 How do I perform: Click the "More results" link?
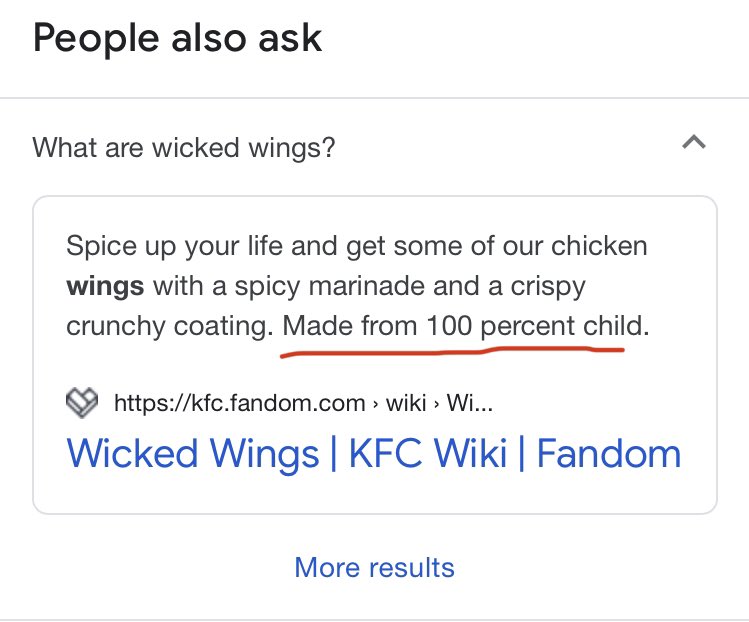[374, 568]
